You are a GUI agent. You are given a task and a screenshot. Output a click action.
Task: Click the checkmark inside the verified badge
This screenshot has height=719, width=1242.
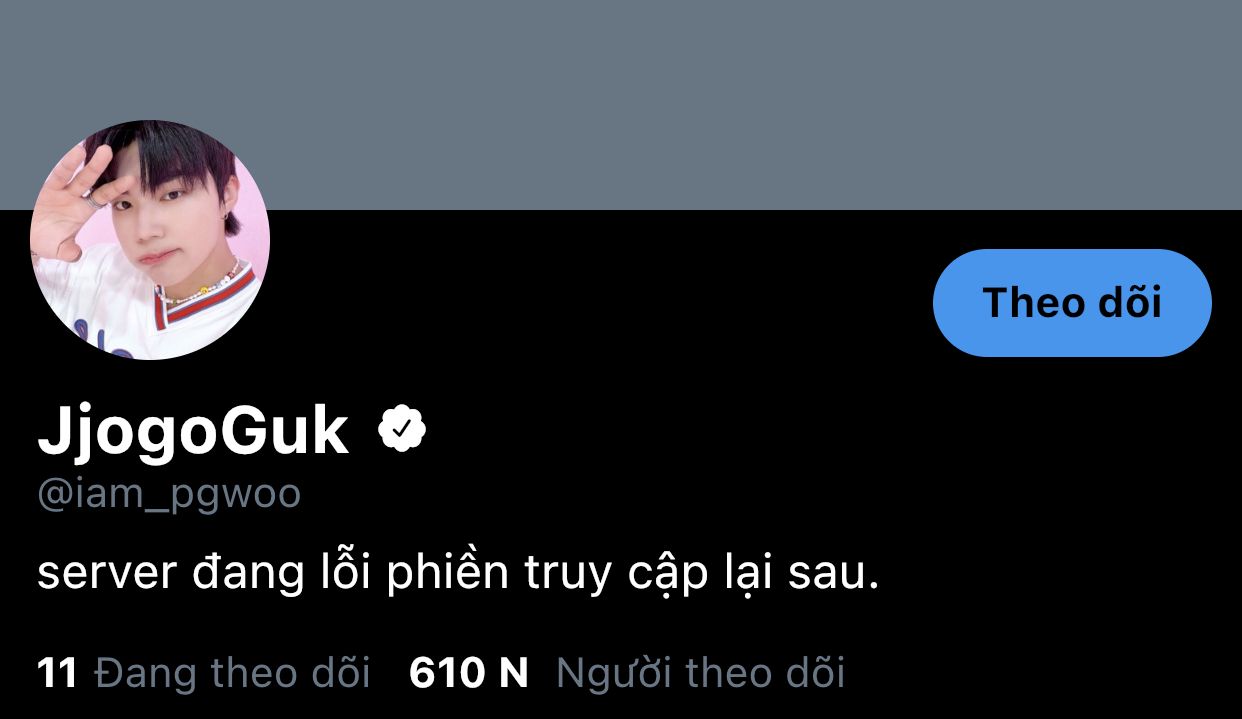(x=402, y=430)
